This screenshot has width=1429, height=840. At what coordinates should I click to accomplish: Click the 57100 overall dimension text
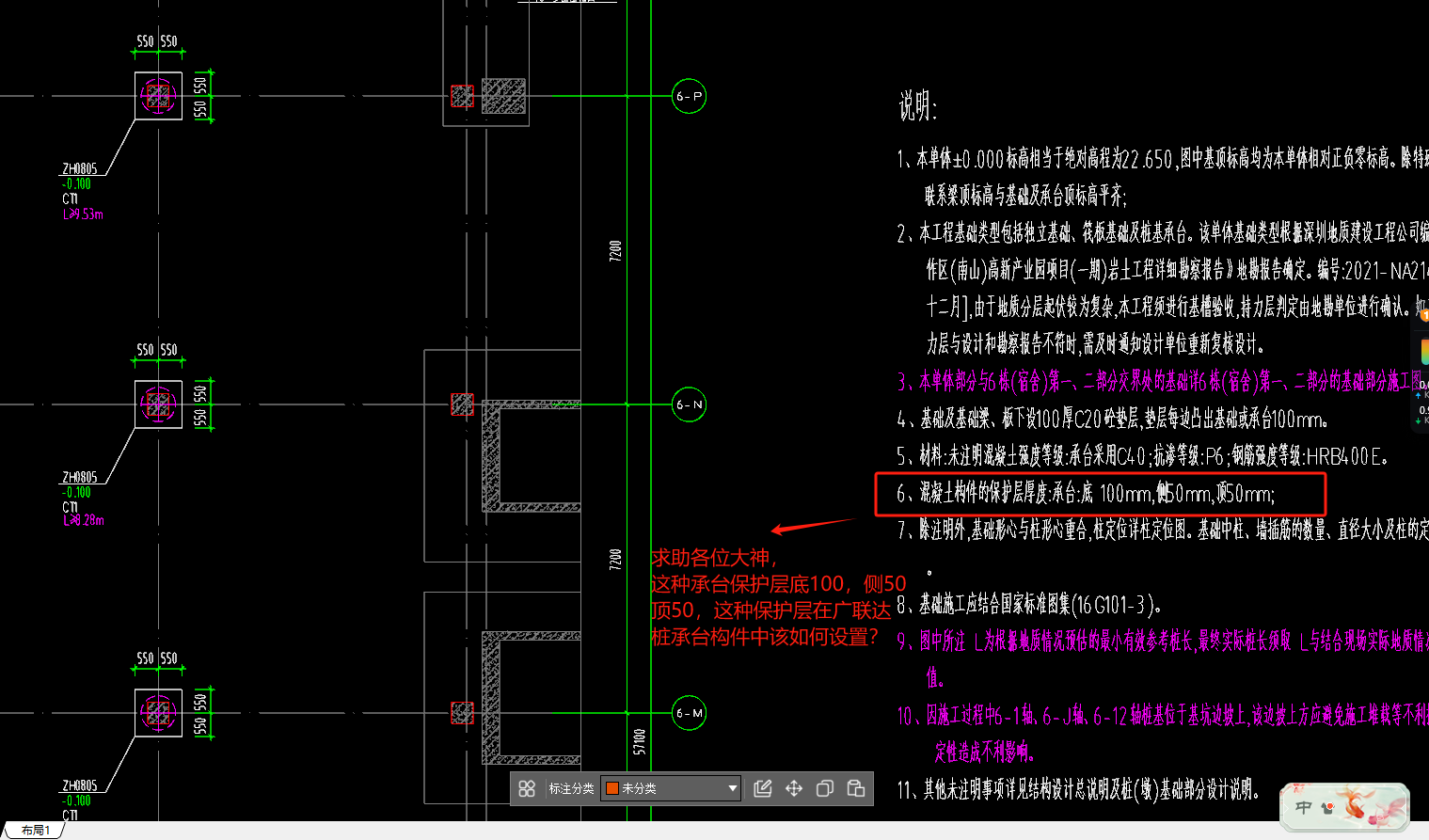[640, 741]
